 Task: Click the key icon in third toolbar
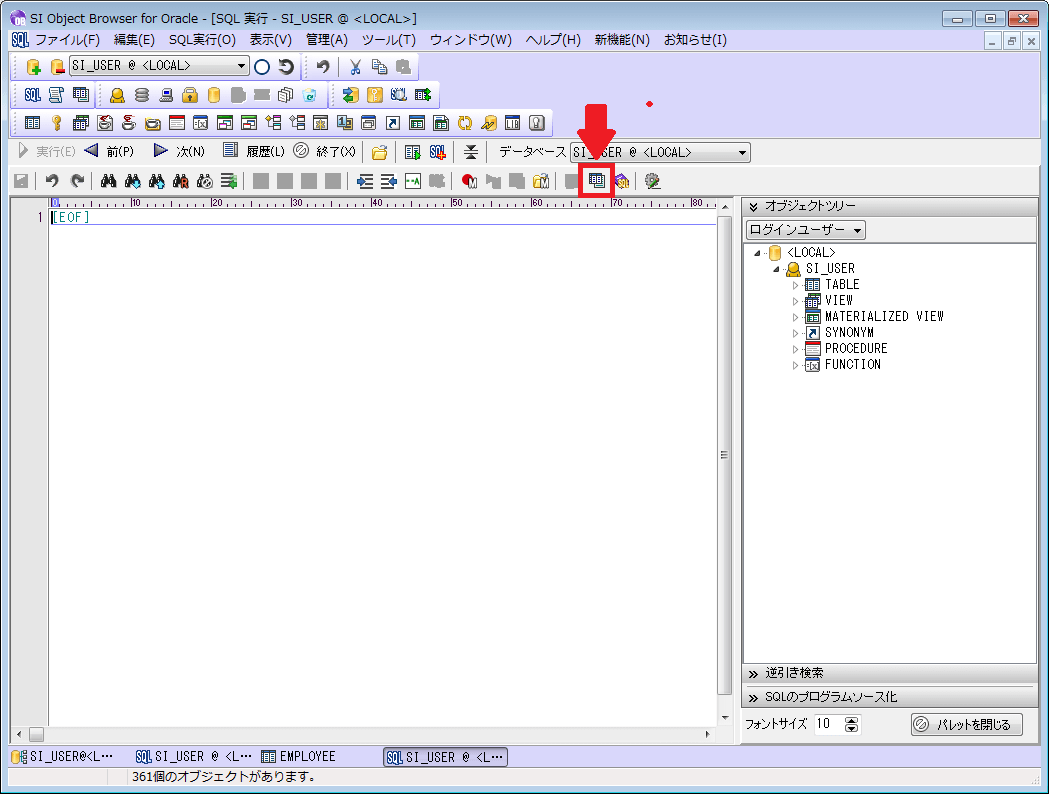57,123
